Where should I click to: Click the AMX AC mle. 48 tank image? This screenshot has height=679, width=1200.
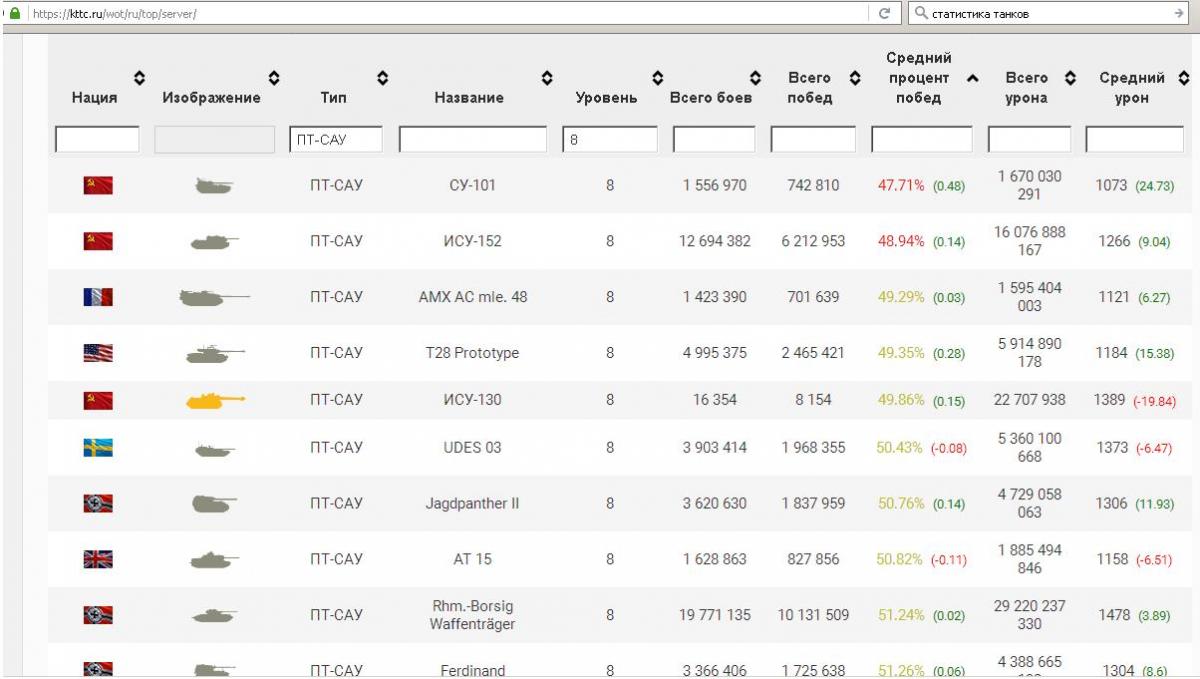(214, 297)
